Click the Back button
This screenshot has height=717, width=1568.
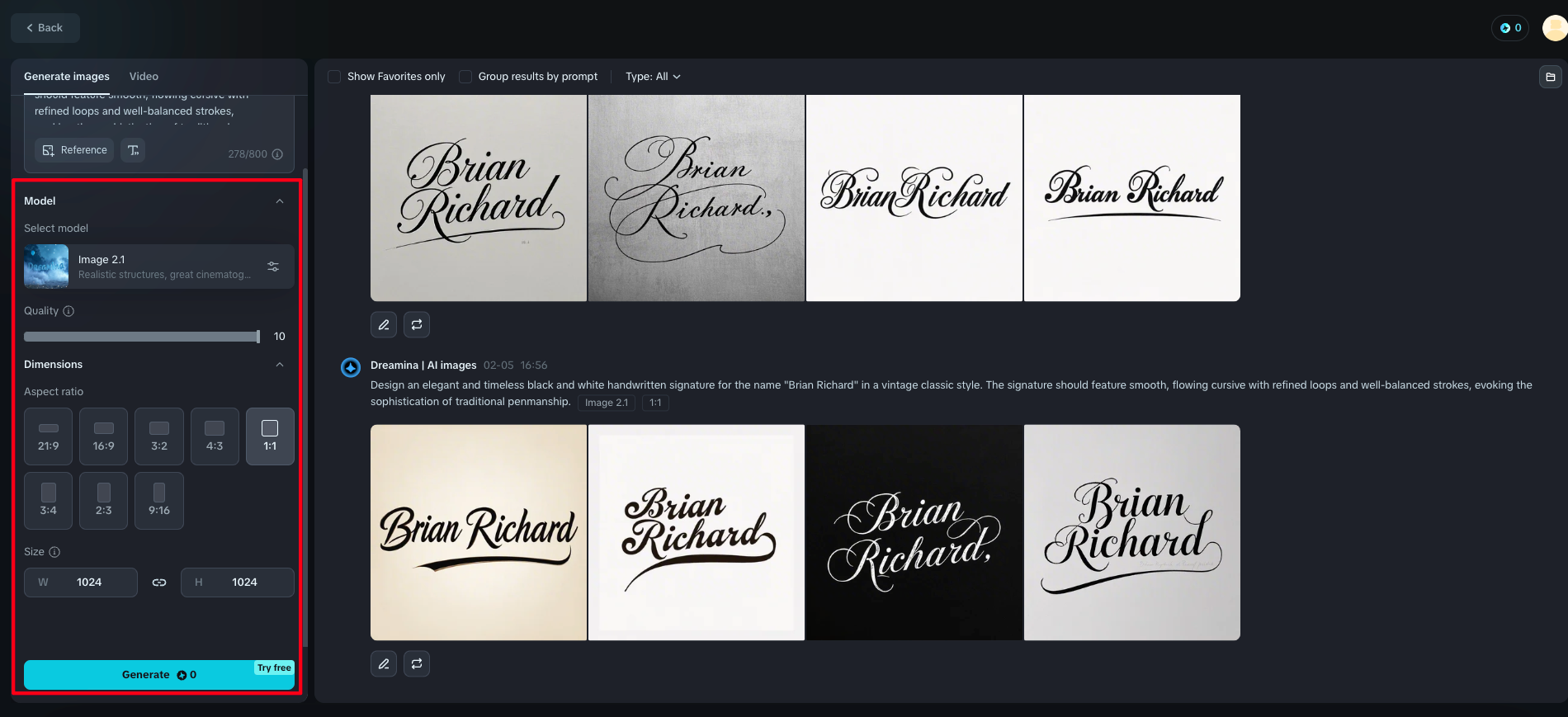click(45, 28)
